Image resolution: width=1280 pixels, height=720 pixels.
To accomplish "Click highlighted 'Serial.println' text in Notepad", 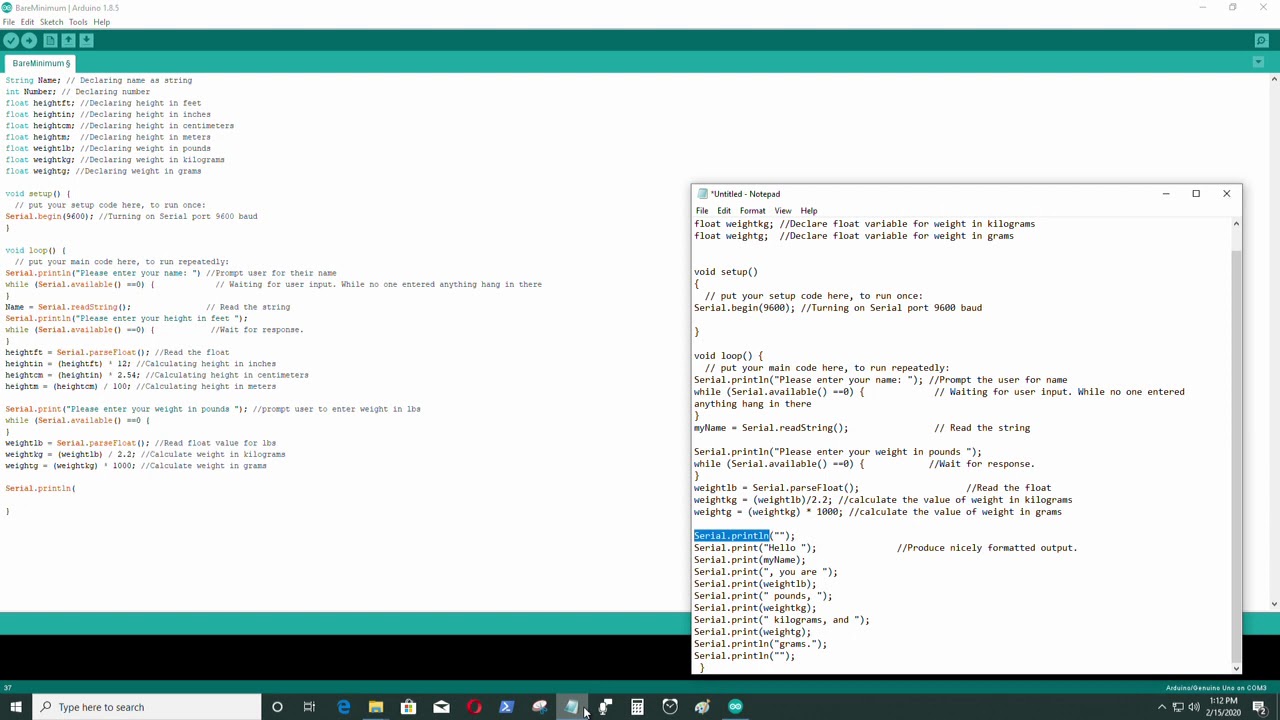I will [732, 536].
